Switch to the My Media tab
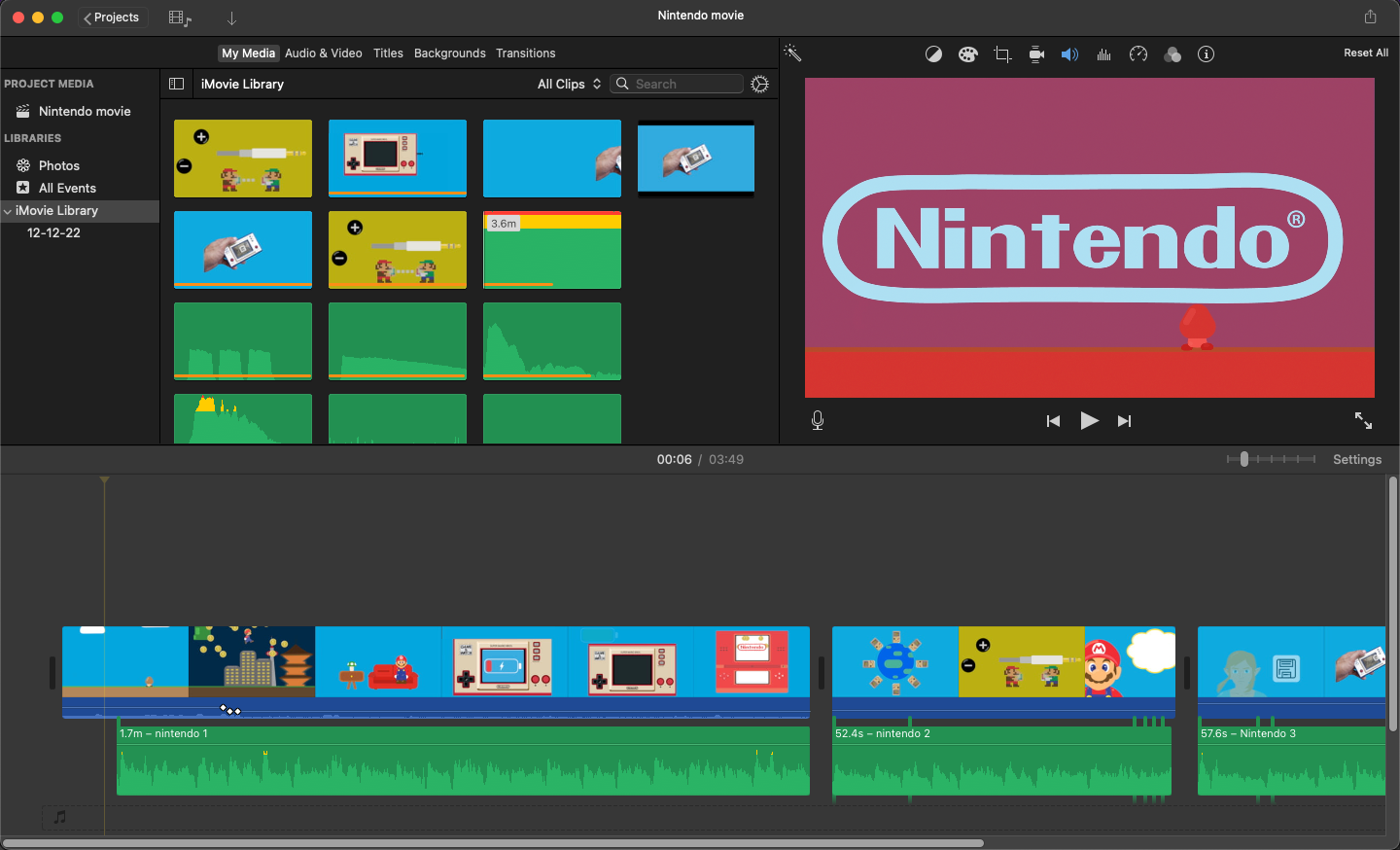 249,53
